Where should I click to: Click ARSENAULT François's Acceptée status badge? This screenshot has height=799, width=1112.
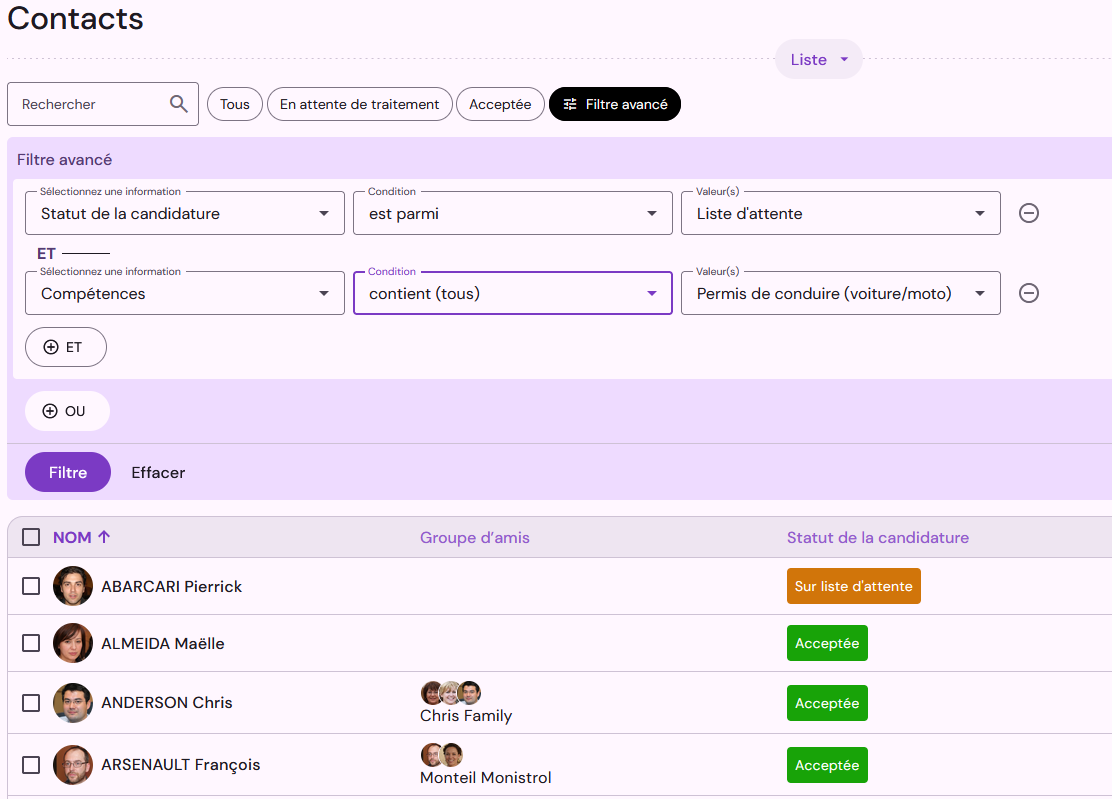point(827,765)
